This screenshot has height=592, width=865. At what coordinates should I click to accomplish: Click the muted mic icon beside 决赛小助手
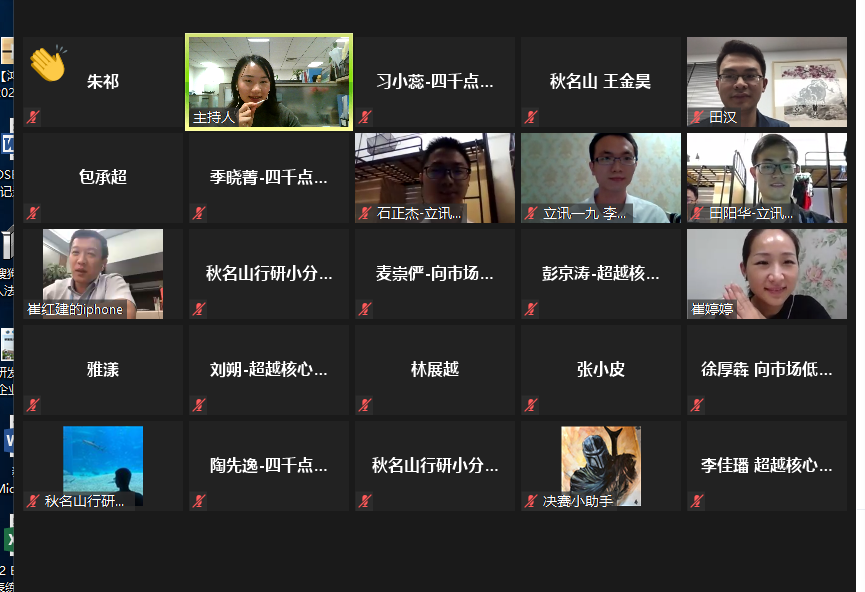pyautogui.click(x=531, y=501)
